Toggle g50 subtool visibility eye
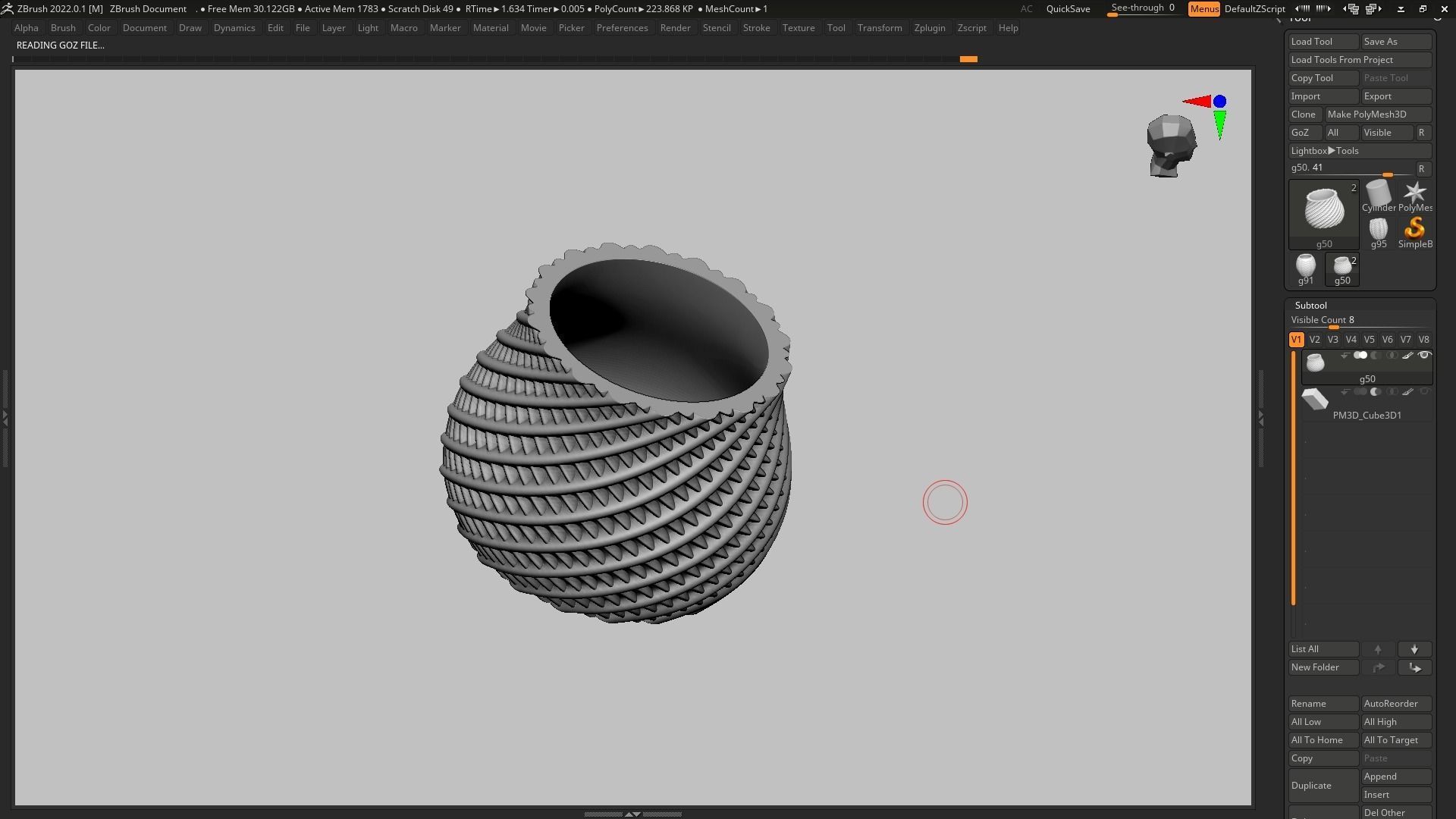Screen dimensions: 1456x819 pyautogui.click(x=1424, y=356)
